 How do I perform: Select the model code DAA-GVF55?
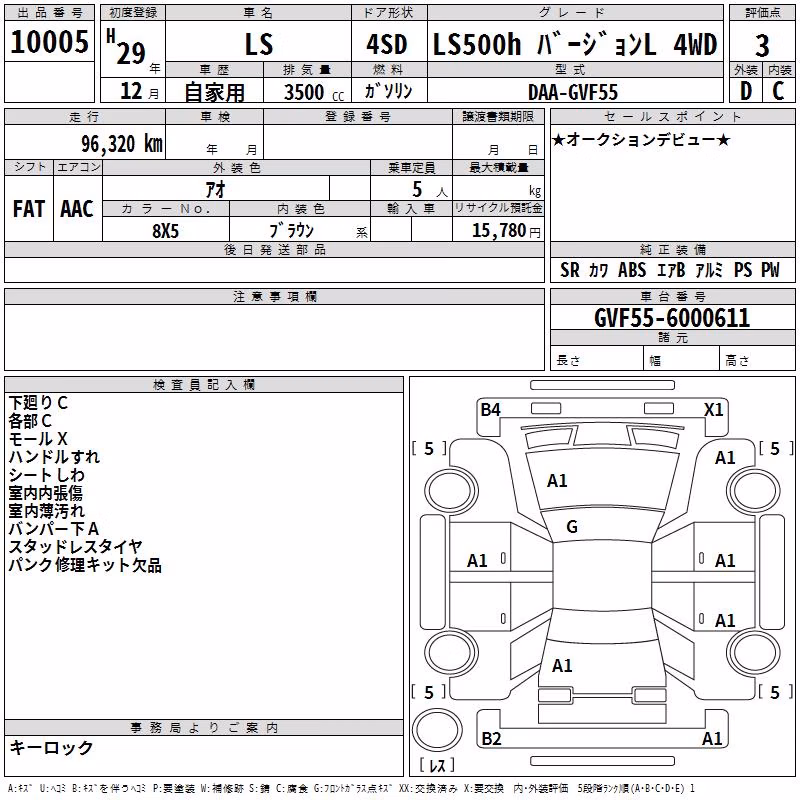pos(573,92)
